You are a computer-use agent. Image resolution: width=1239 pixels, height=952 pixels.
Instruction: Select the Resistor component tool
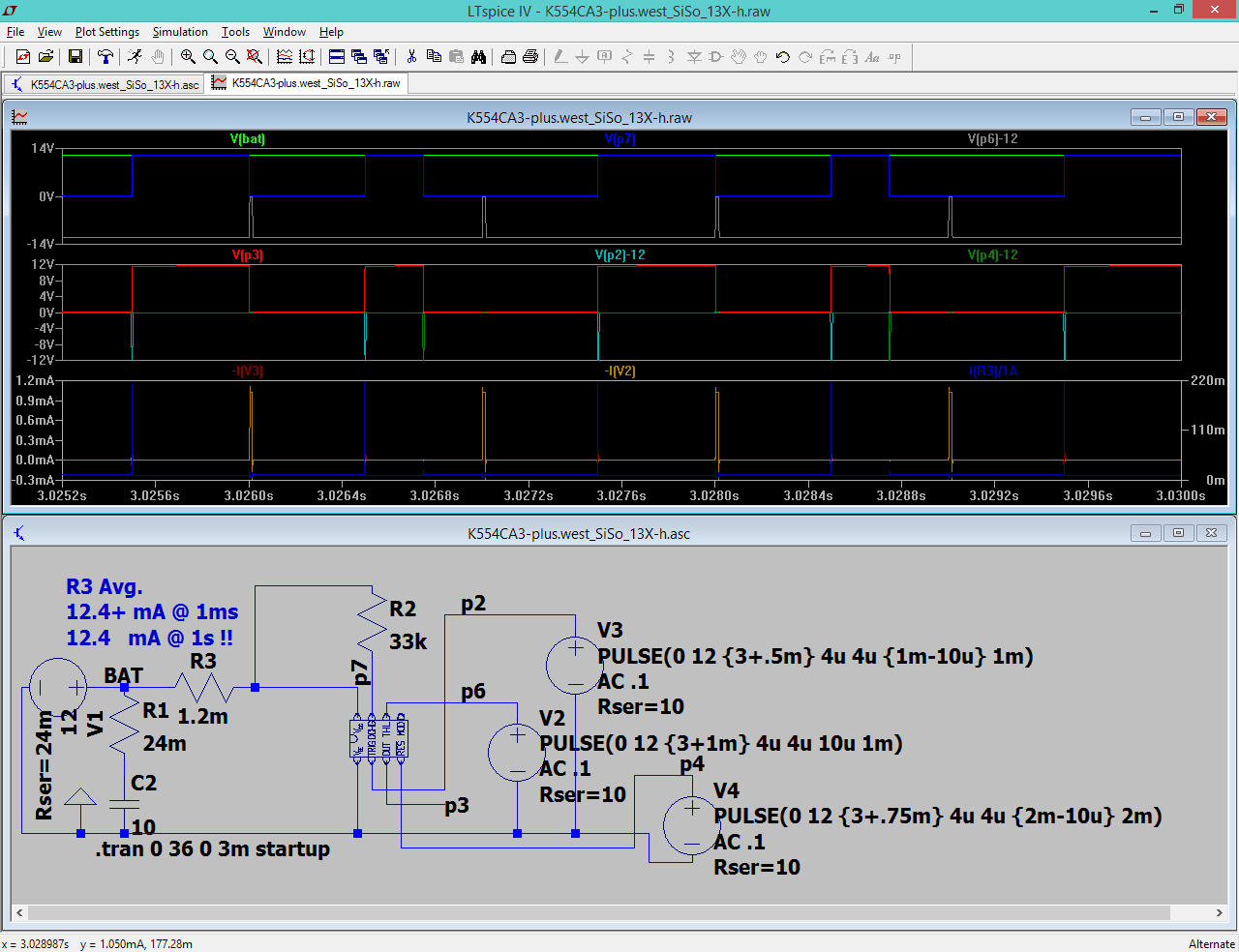[x=627, y=57]
